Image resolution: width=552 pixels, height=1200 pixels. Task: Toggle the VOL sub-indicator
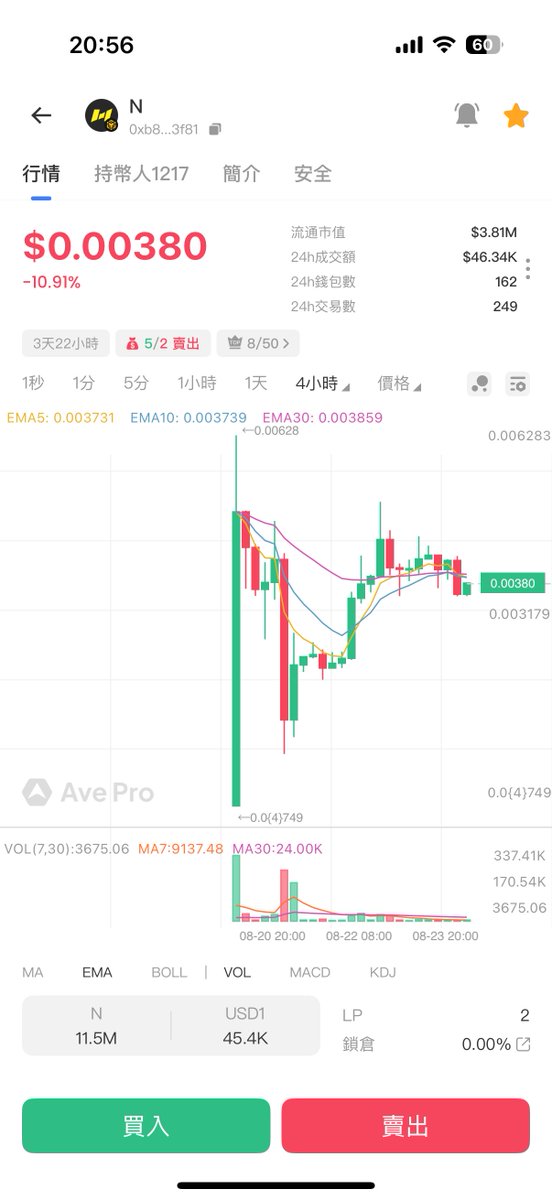pos(237,972)
